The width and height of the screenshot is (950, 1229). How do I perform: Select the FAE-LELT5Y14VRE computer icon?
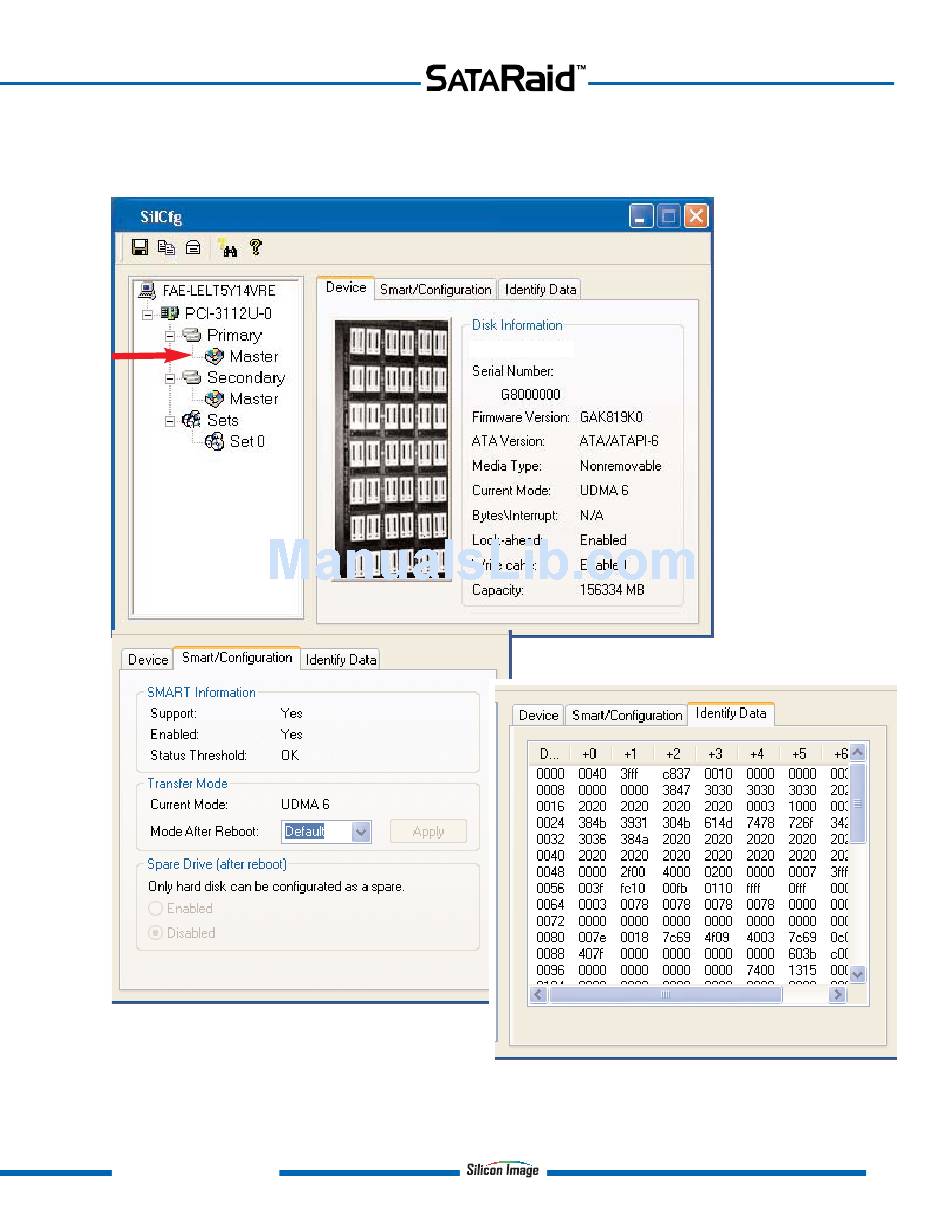click(x=148, y=290)
